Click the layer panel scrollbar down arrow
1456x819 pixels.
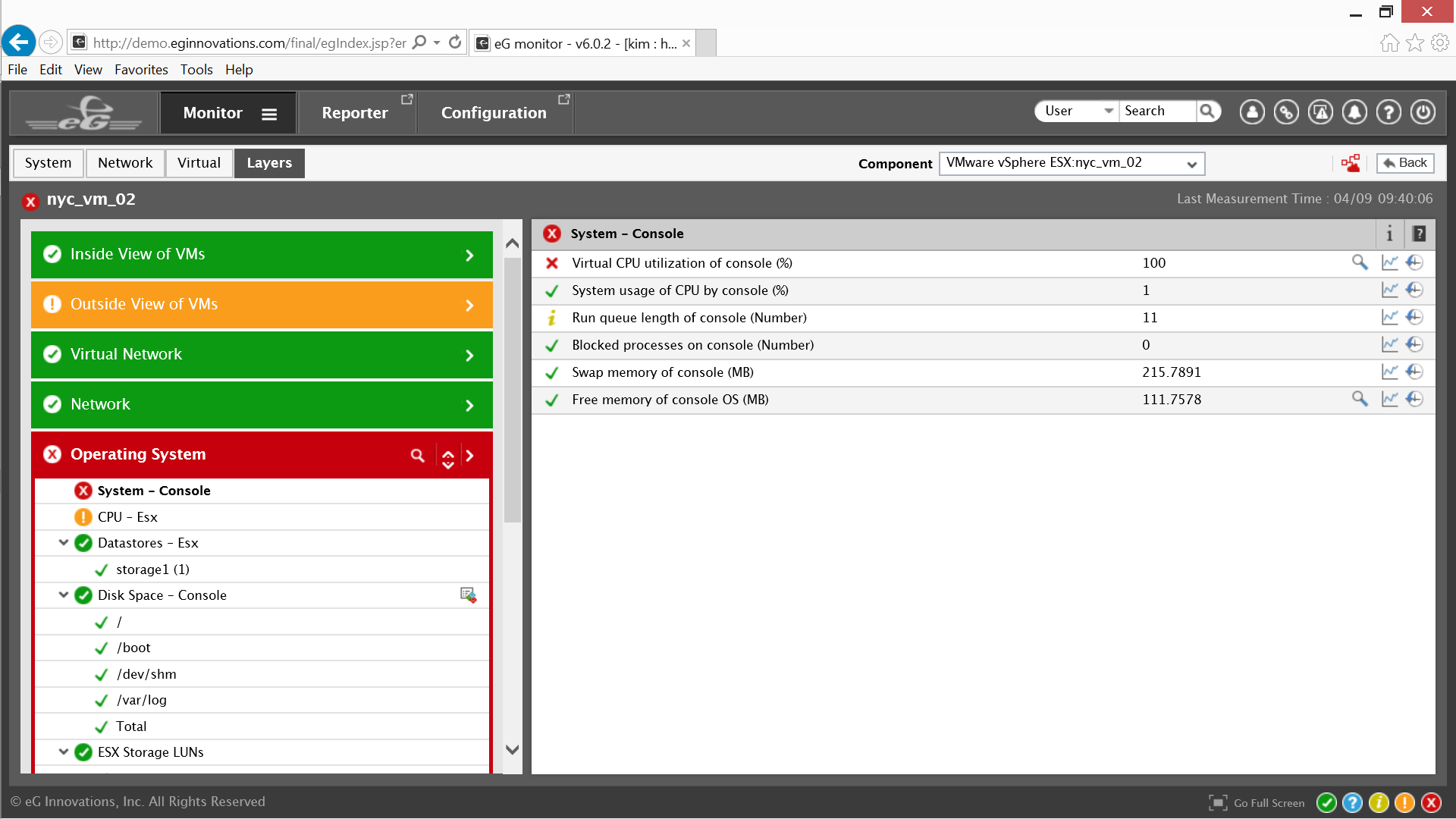point(513,750)
